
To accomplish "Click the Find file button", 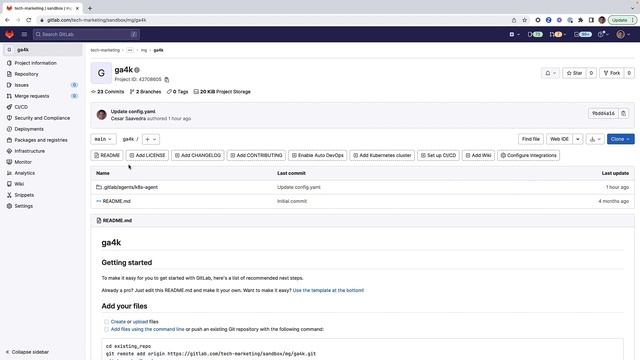I will 531,139.
